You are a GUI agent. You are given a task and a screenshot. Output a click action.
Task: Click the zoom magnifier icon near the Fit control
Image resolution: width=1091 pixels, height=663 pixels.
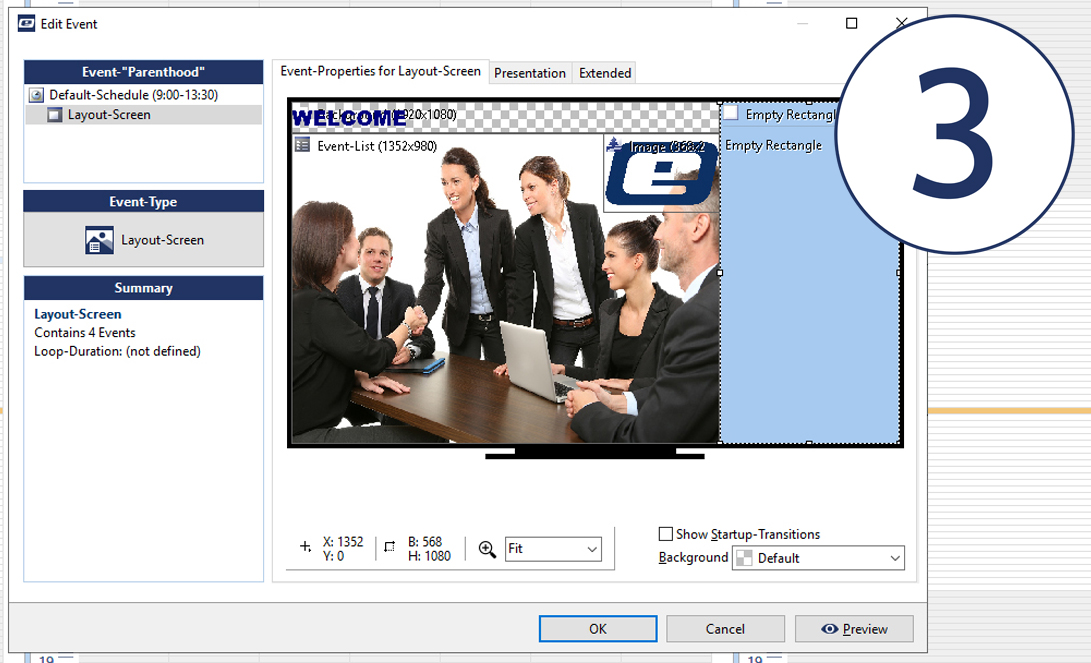[488, 548]
